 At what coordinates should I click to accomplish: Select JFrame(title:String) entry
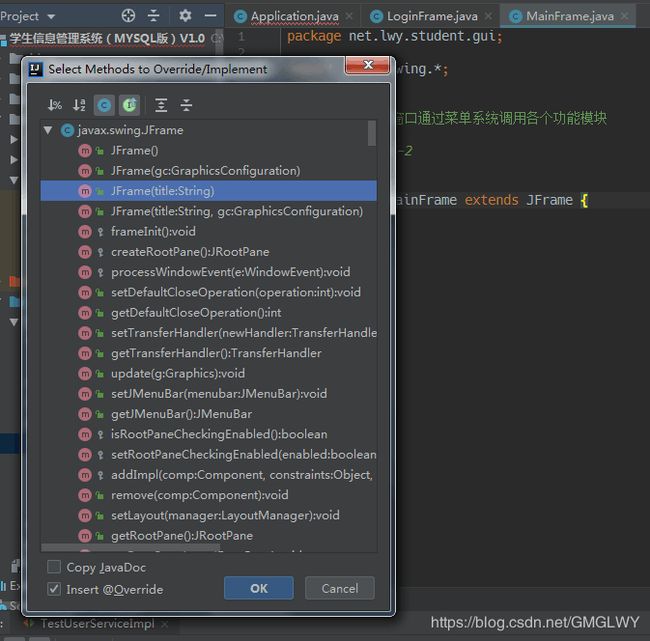click(x=209, y=191)
